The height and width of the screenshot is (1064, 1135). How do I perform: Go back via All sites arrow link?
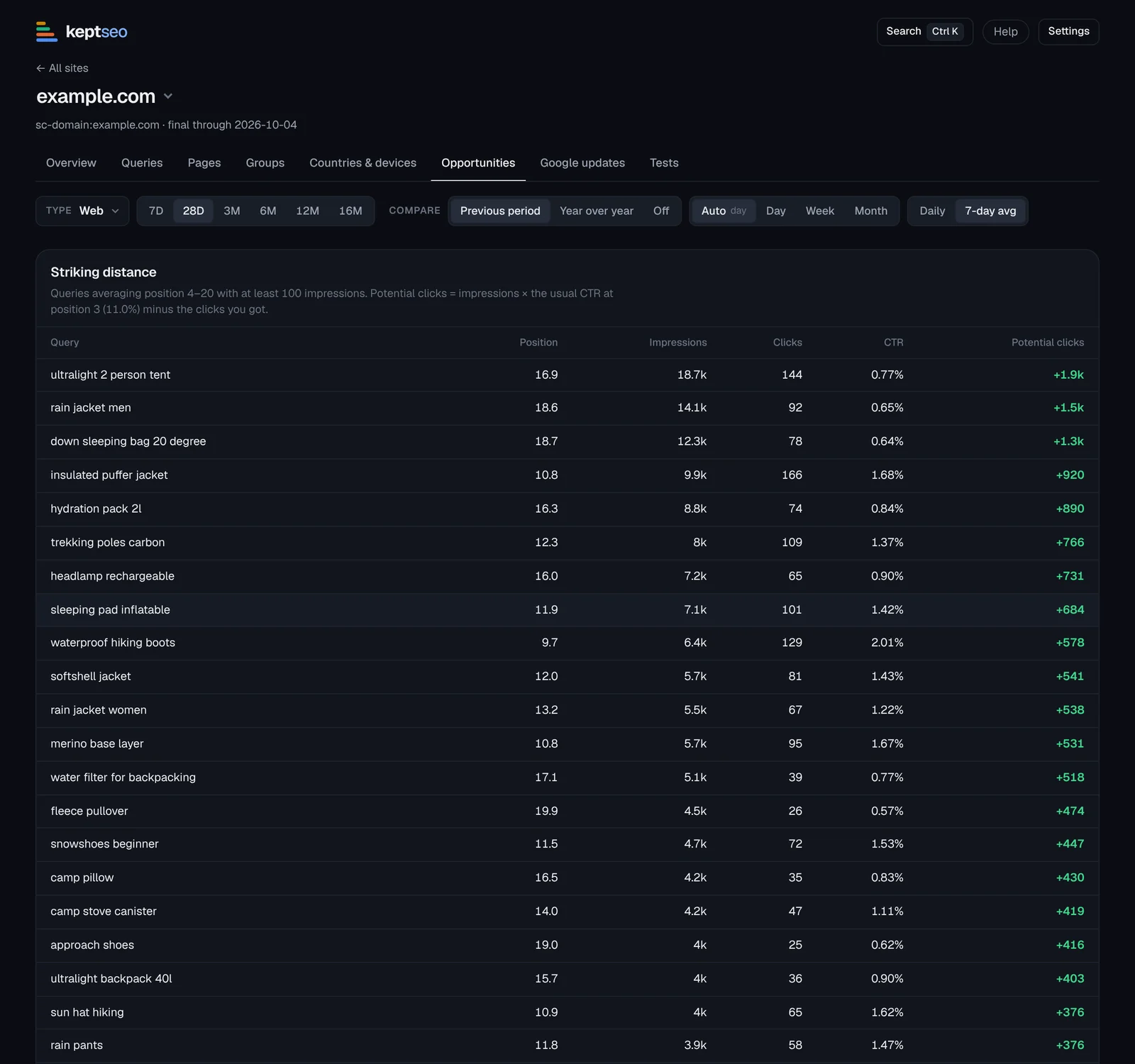pyautogui.click(x=62, y=68)
